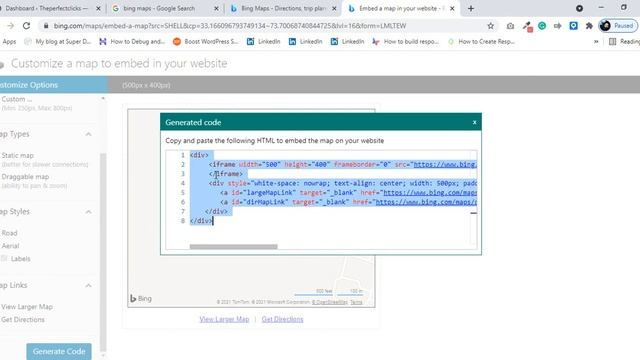Click the sidebar vertical scrollbar
This screenshot has width=640, height=360.
pos(103,251)
